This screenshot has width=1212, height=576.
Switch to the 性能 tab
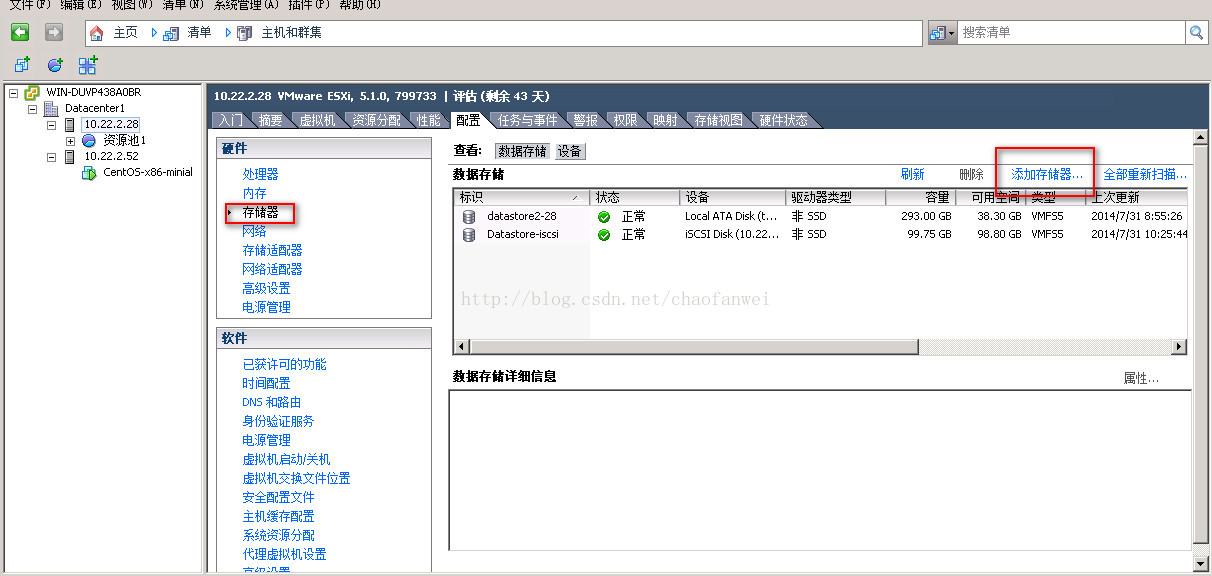click(428, 120)
